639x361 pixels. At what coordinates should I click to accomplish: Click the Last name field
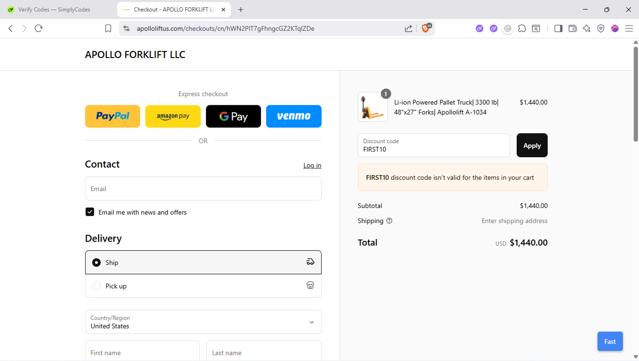[264, 351]
